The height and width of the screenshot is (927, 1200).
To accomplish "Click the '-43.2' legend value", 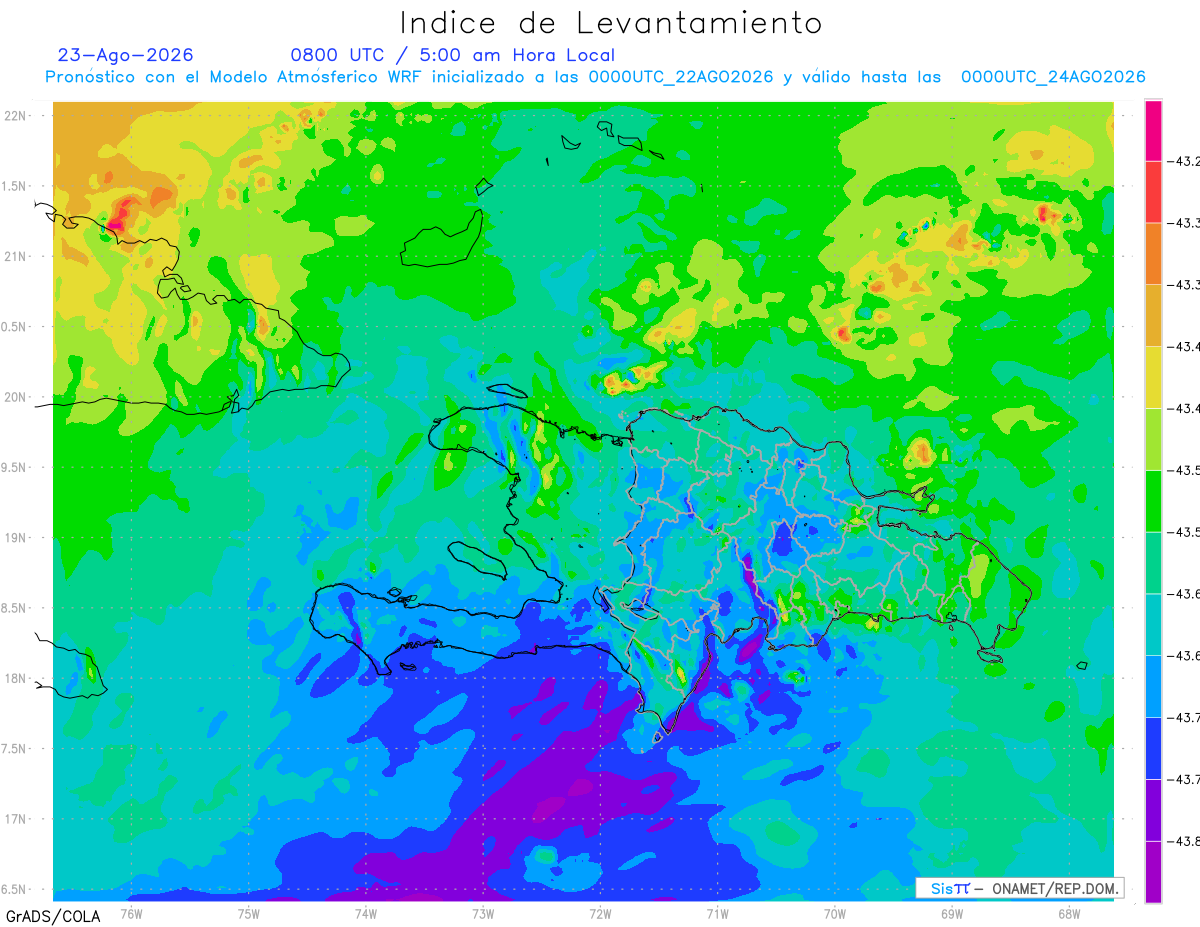I will [1183, 161].
